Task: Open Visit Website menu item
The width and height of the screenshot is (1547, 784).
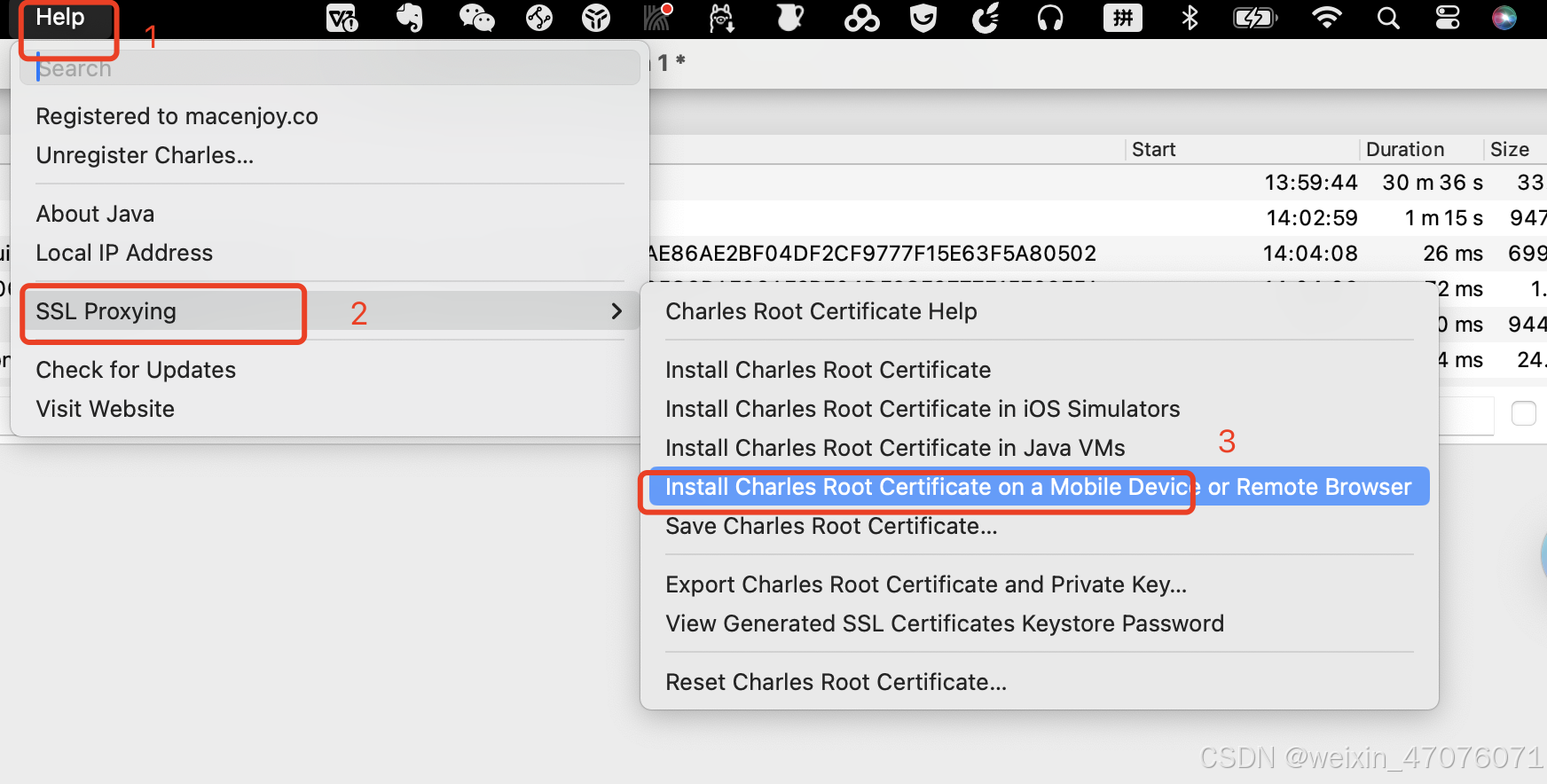Action: pos(330,409)
